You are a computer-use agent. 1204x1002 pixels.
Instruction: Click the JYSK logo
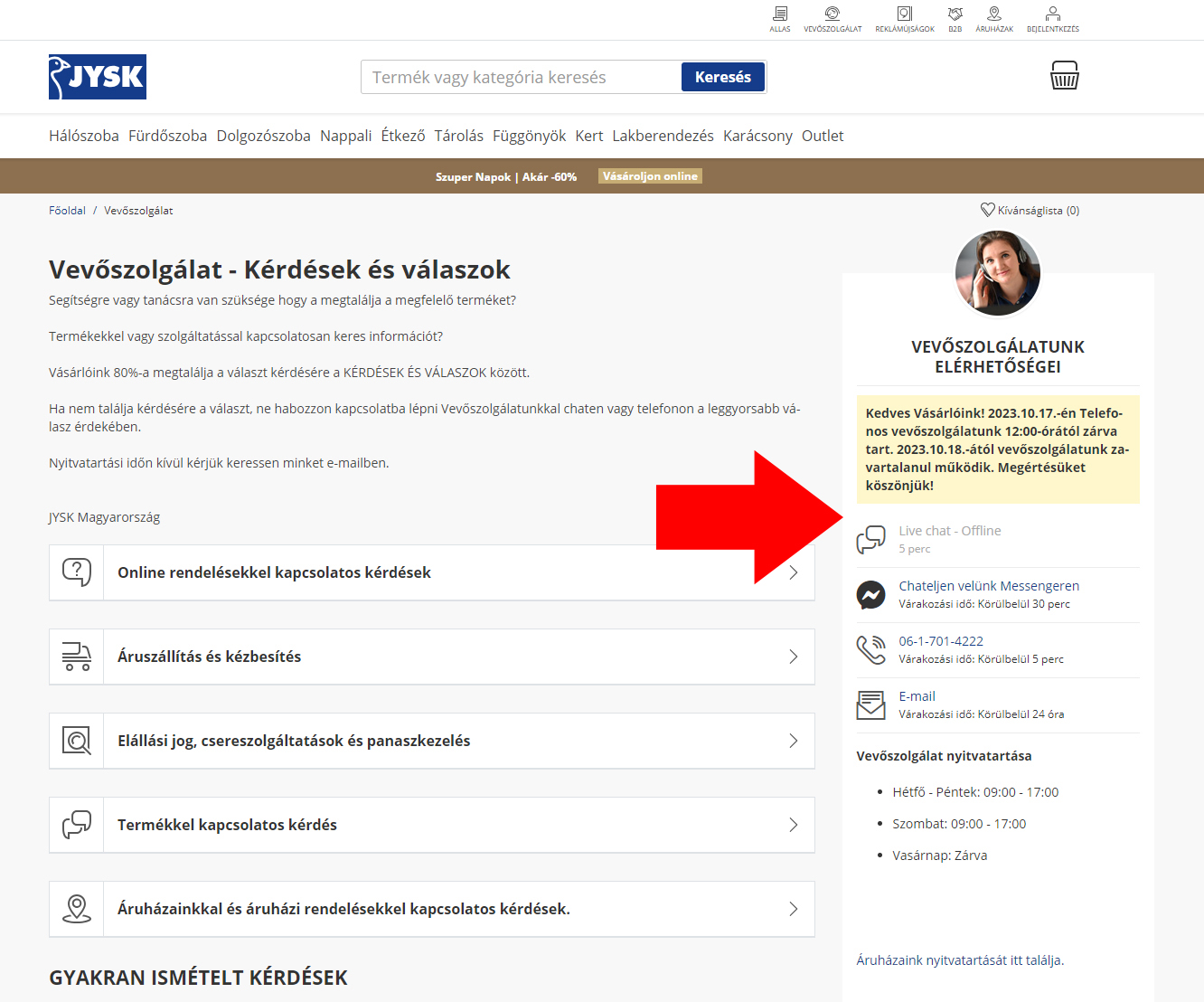pyautogui.click(x=98, y=77)
